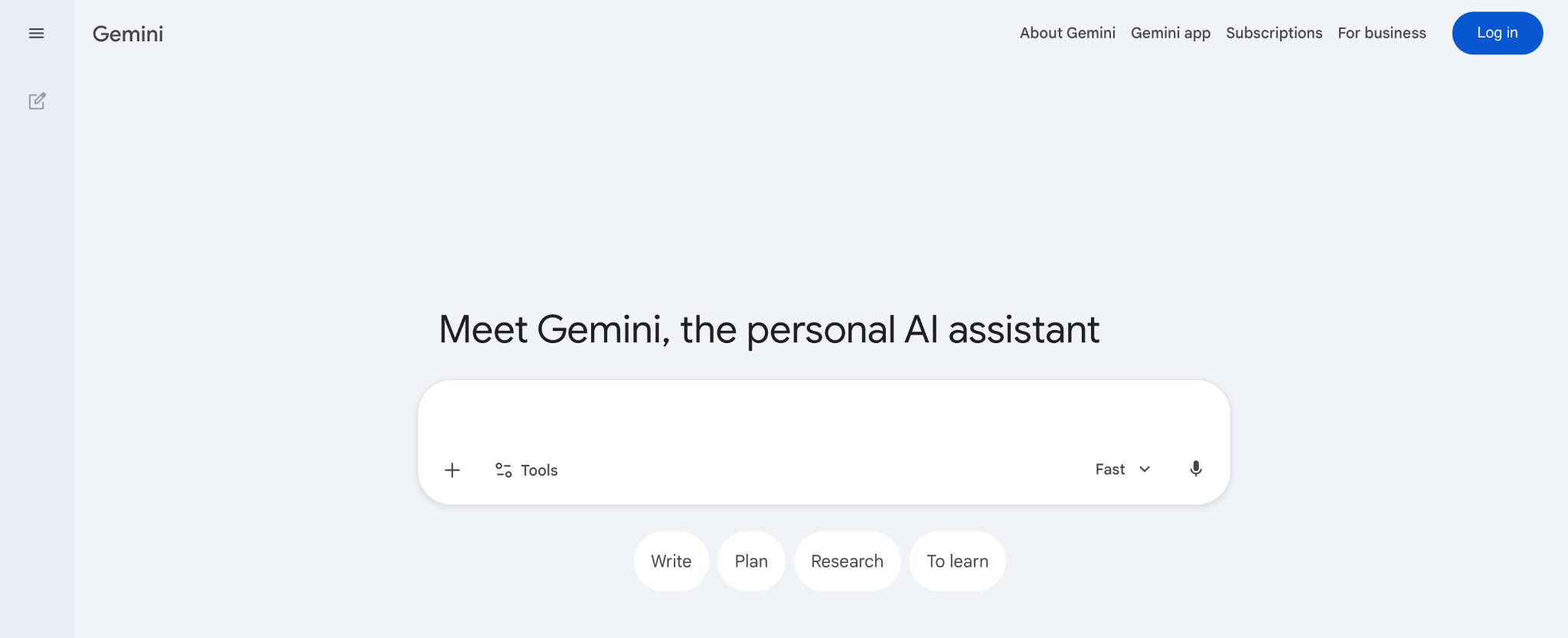Open the About Gemini page

tap(1067, 33)
